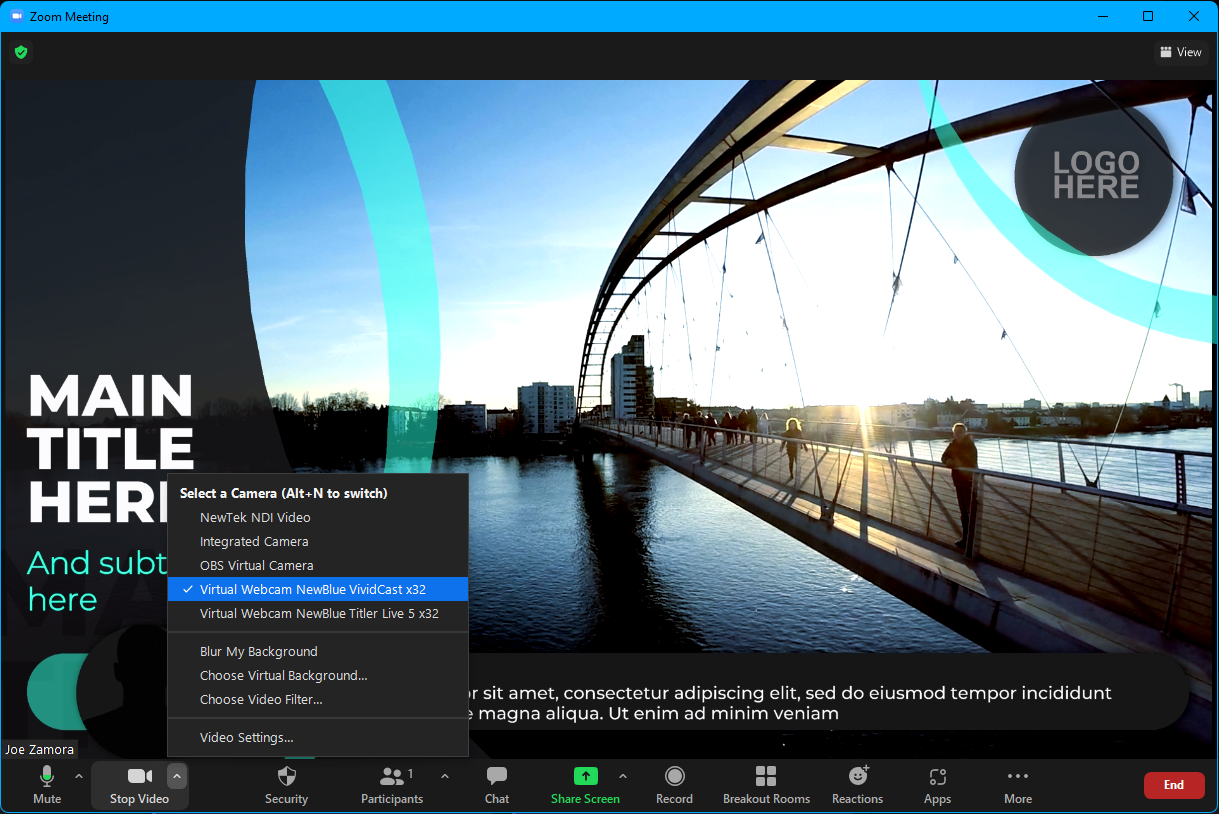Image resolution: width=1219 pixels, height=814 pixels.
Task: Click the Security shield icon
Action: [286, 777]
